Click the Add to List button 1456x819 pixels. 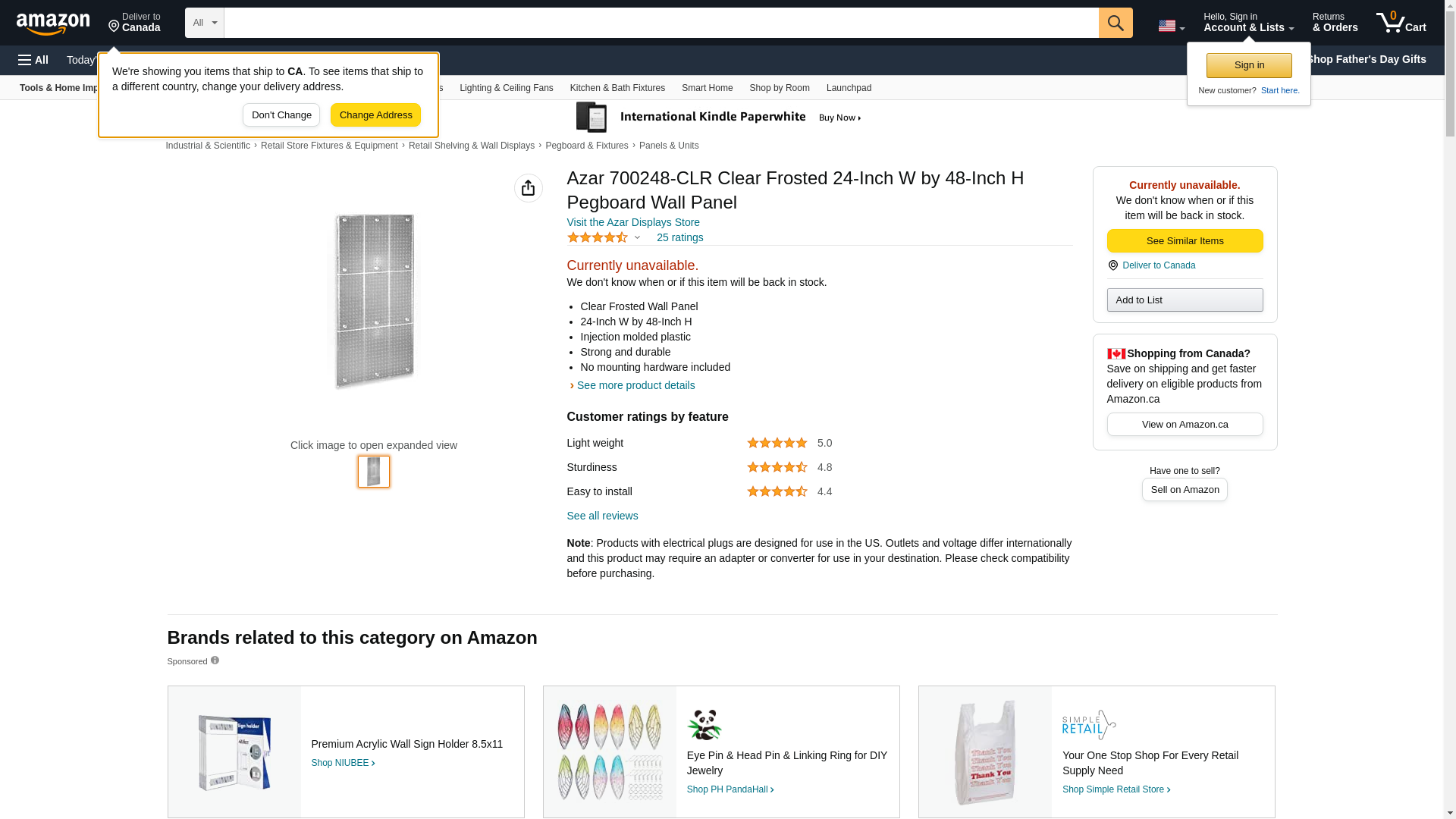[1185, 300]
